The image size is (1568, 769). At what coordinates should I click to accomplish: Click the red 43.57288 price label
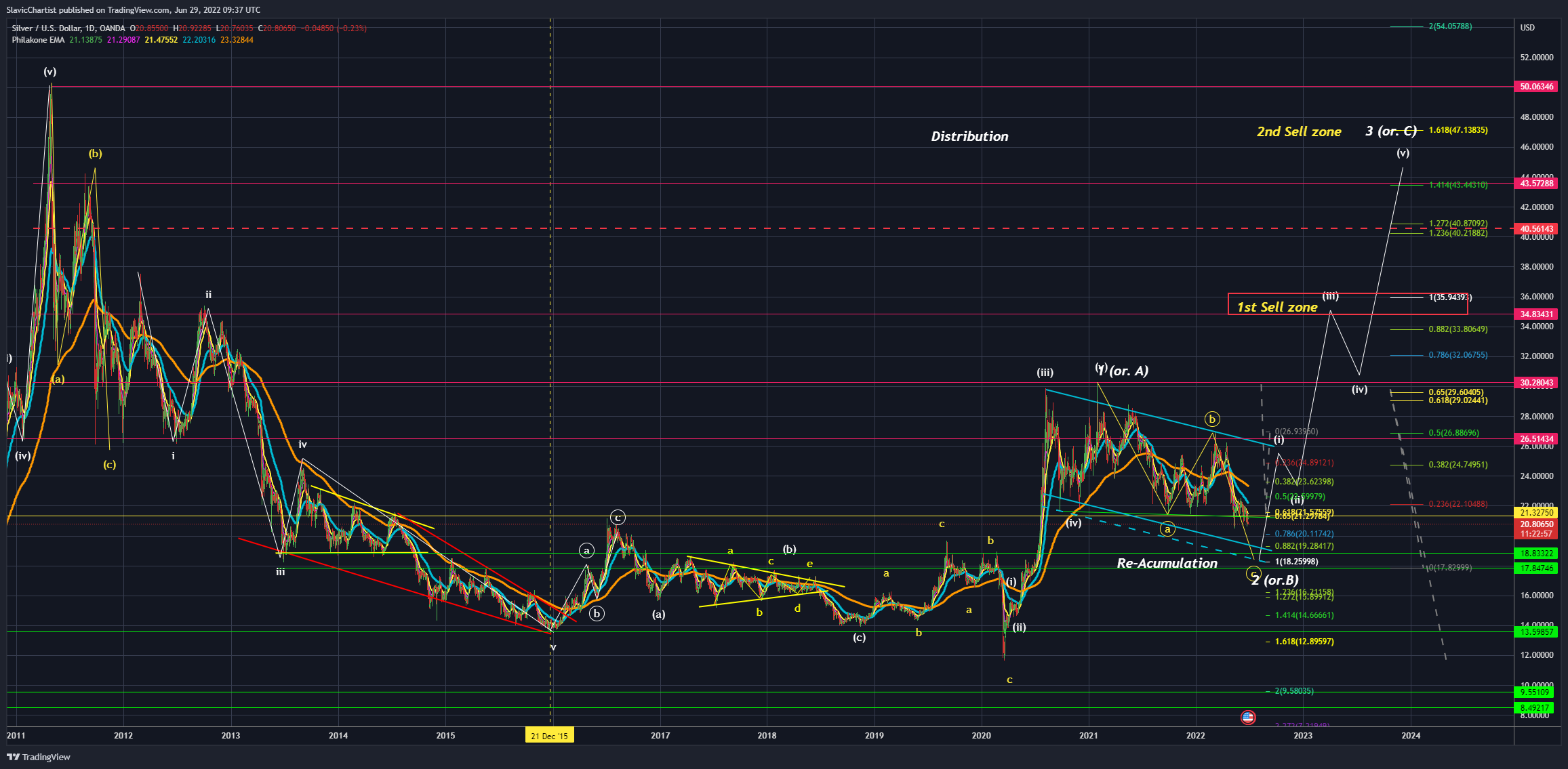tap(1536, 184)
